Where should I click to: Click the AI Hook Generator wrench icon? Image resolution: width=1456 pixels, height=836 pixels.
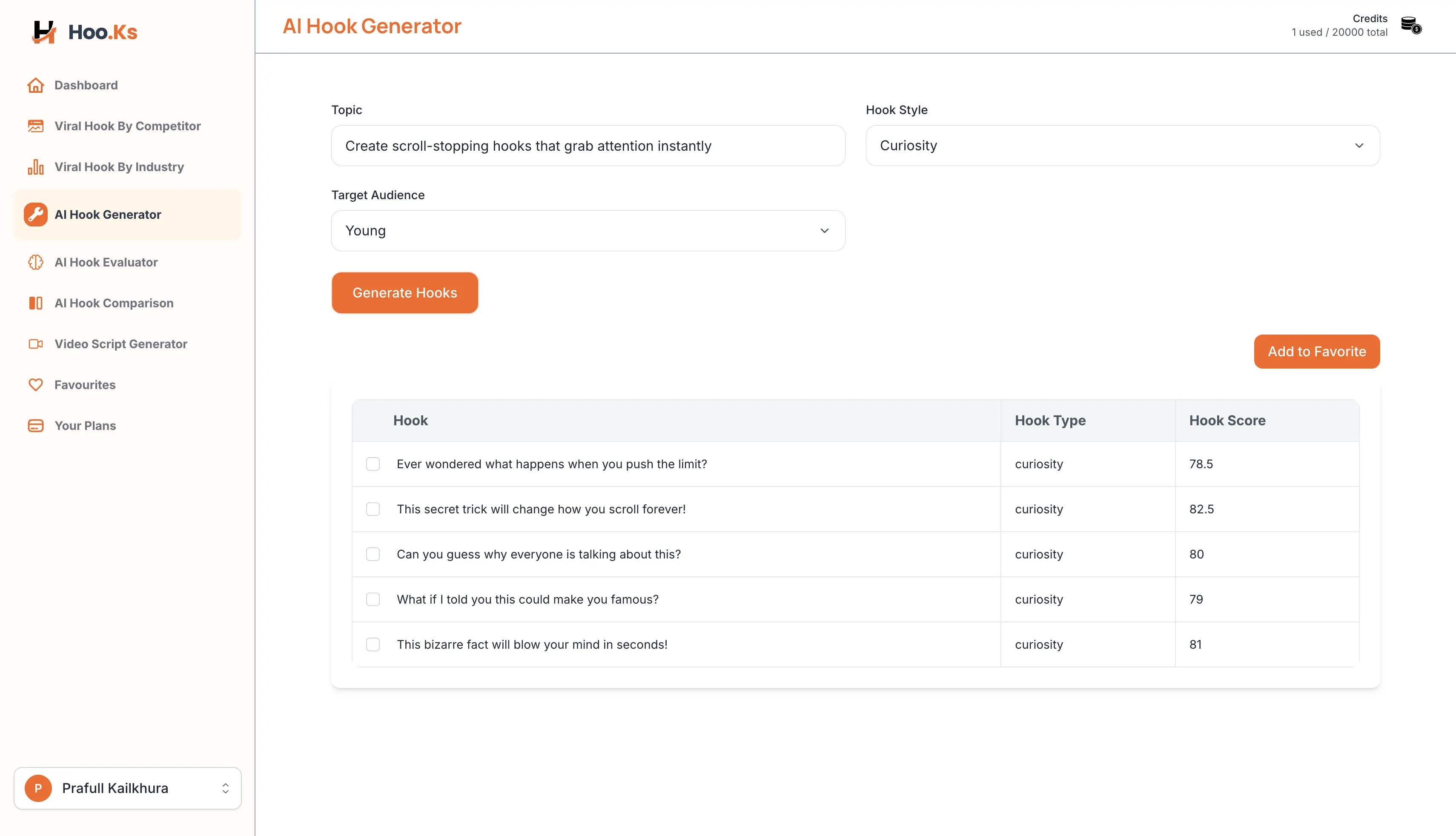36,215
